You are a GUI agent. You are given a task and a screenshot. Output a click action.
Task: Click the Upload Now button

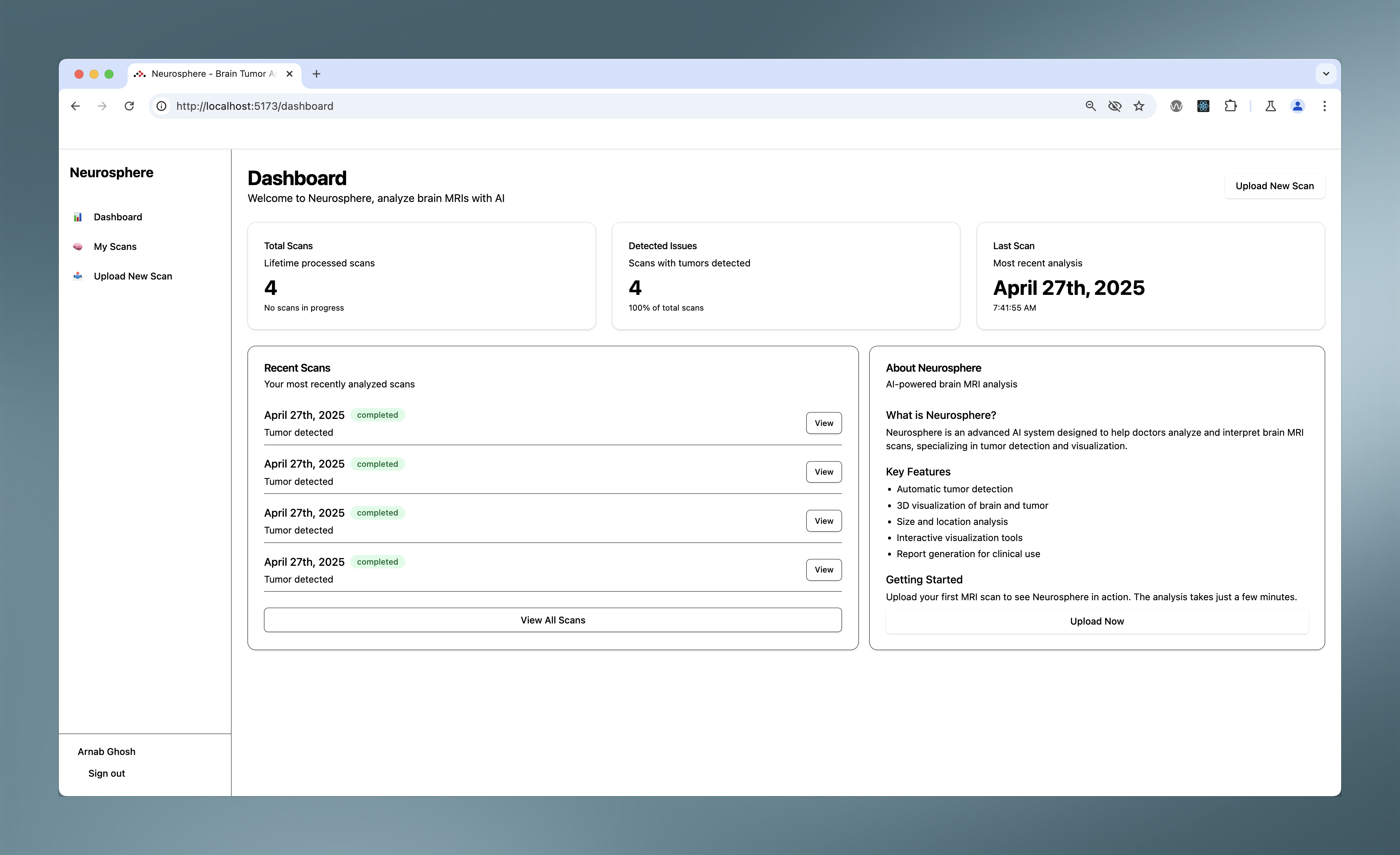coord(1096,621)
